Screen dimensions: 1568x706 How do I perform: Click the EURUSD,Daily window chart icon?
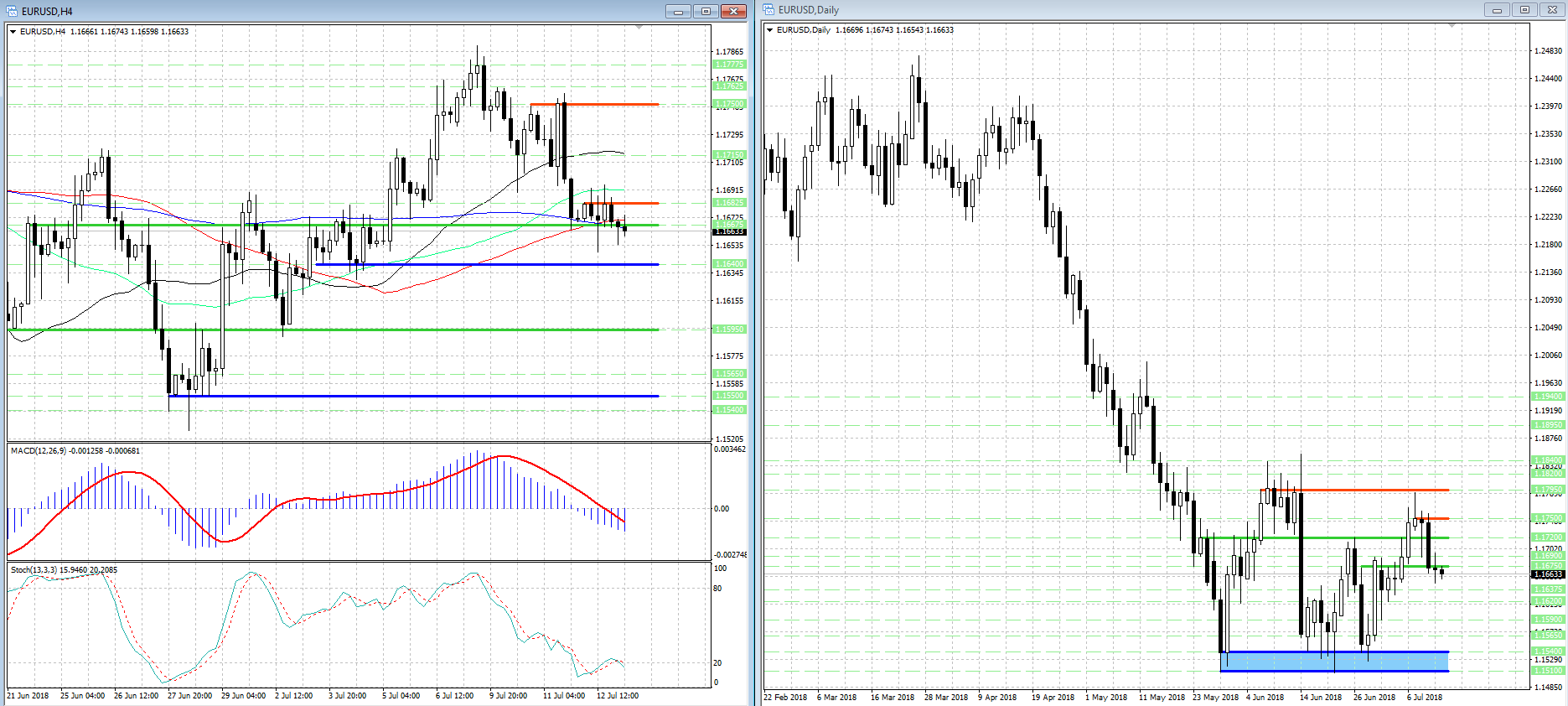(768, 10)
